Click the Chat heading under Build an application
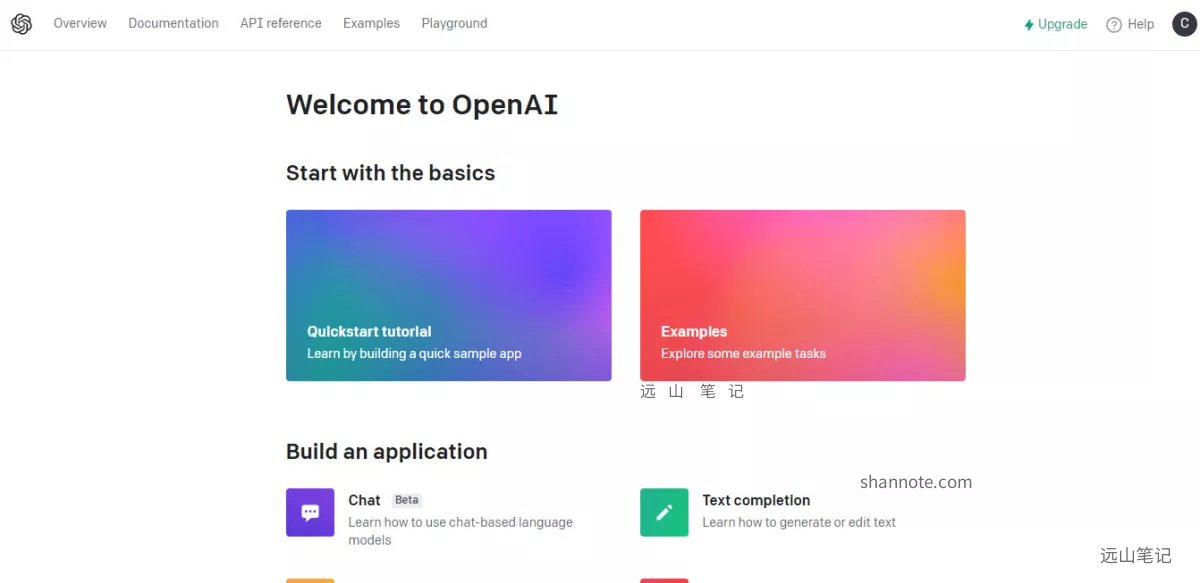This screenshot has height=583, width=1200. [364, 500]
